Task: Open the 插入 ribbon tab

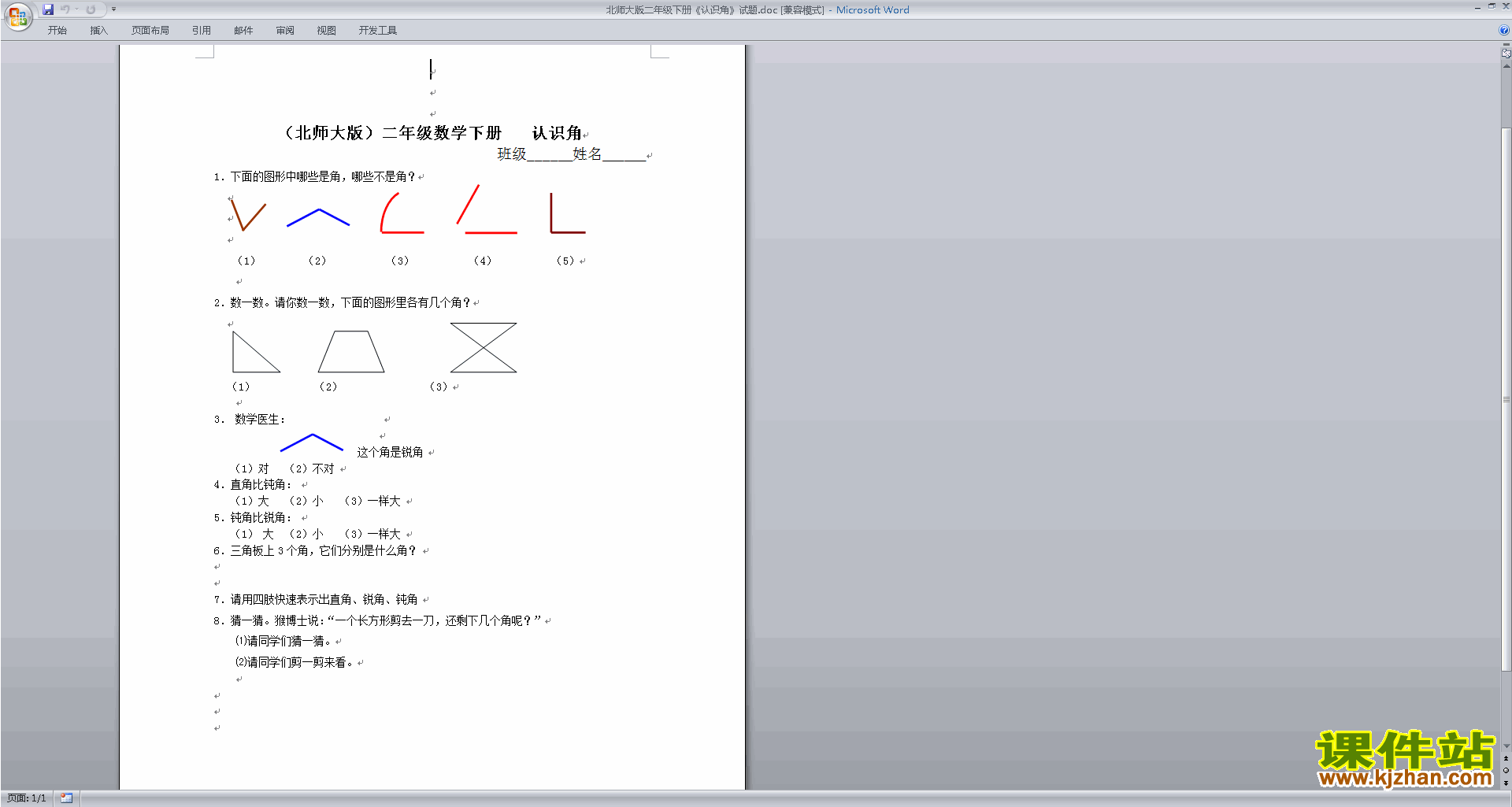Action: (x=98, y=31)
